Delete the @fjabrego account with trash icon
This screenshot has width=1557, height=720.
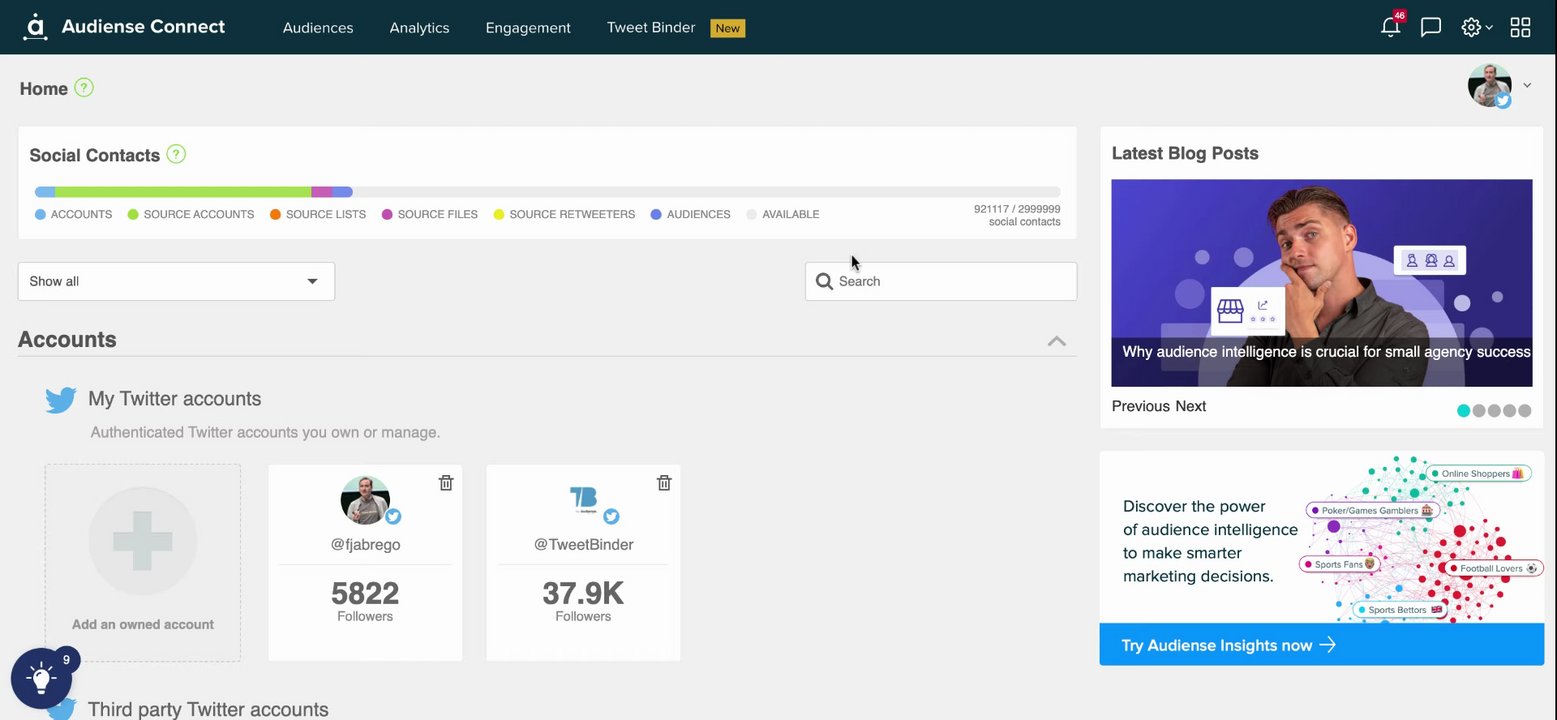coord(446,483)
